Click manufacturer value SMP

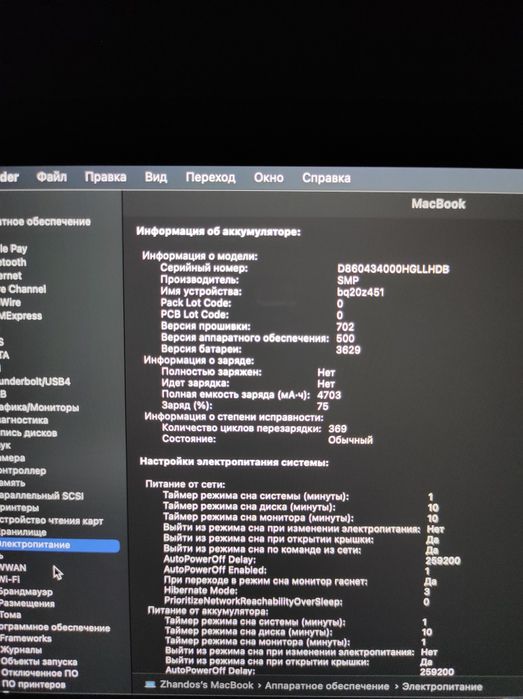348,280
